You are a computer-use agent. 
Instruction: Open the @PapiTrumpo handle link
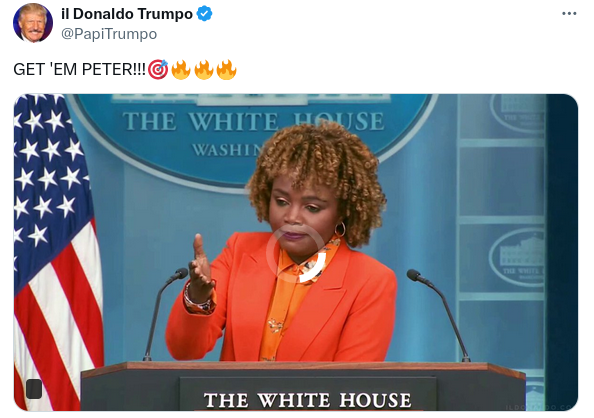coord(109,34)
